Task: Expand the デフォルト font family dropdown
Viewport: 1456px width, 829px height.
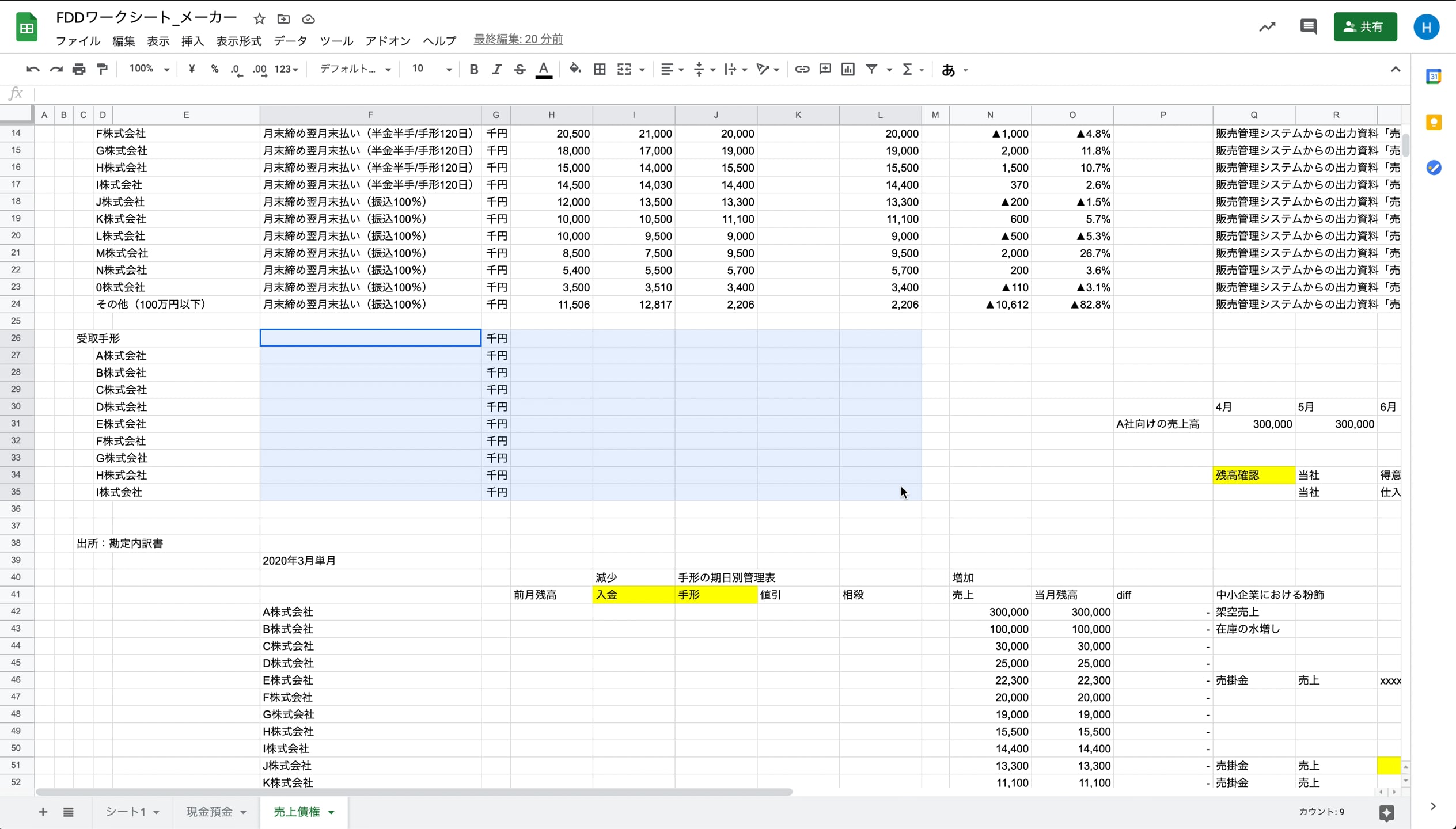Action: click(355, 69)
